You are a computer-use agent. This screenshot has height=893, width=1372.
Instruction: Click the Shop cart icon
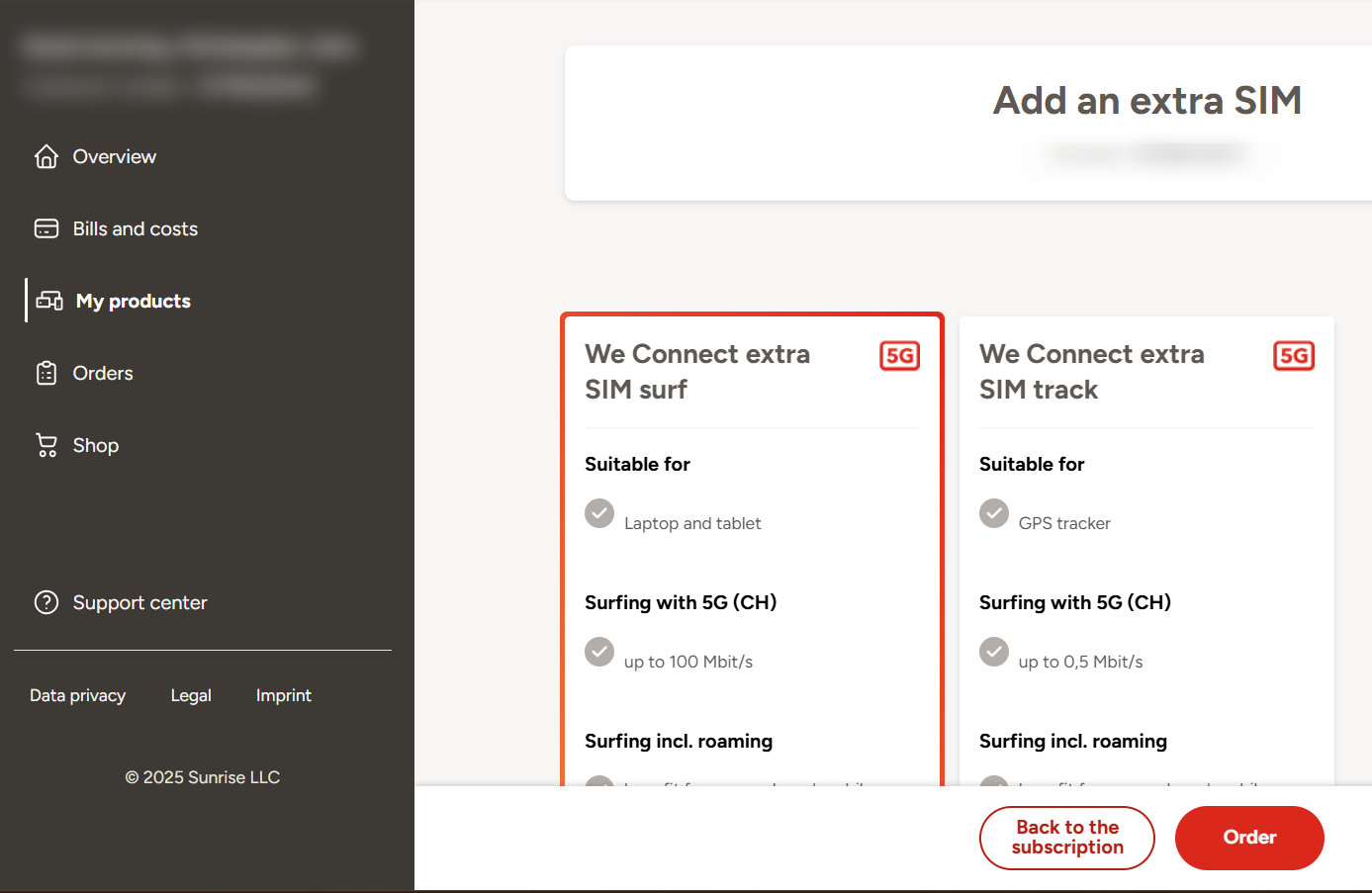point(46,445)
